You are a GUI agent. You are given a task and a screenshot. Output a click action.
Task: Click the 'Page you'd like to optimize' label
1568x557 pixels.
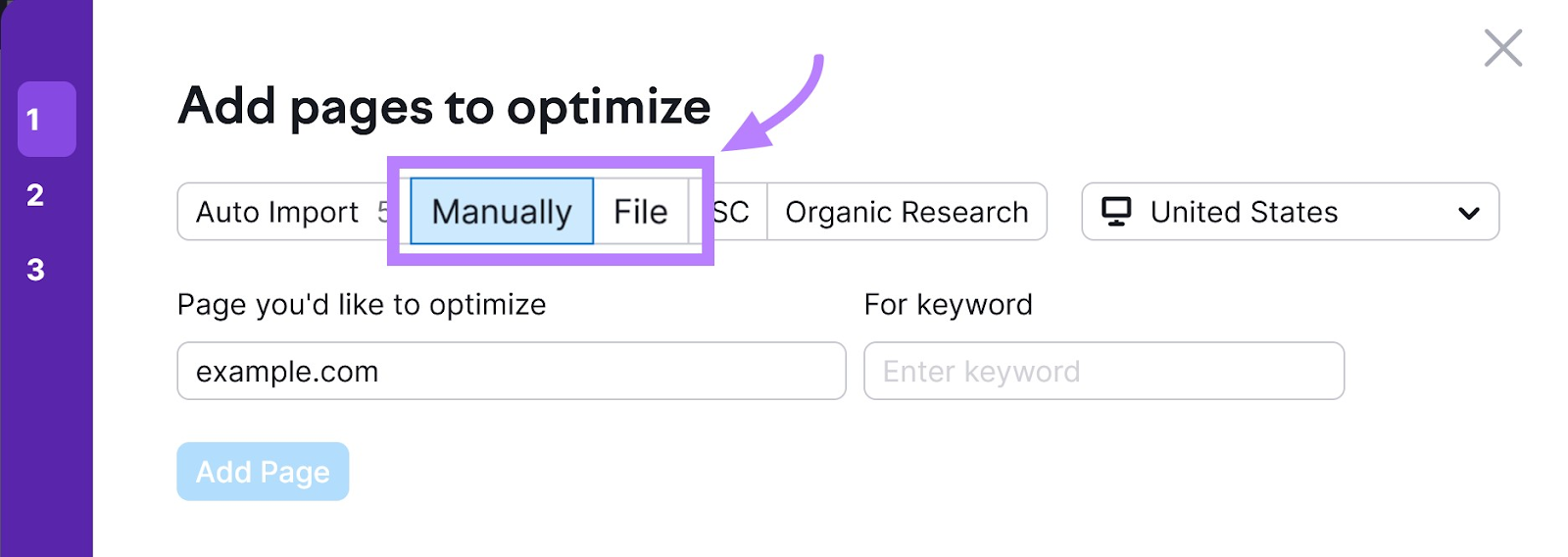[x=362, y=305]
